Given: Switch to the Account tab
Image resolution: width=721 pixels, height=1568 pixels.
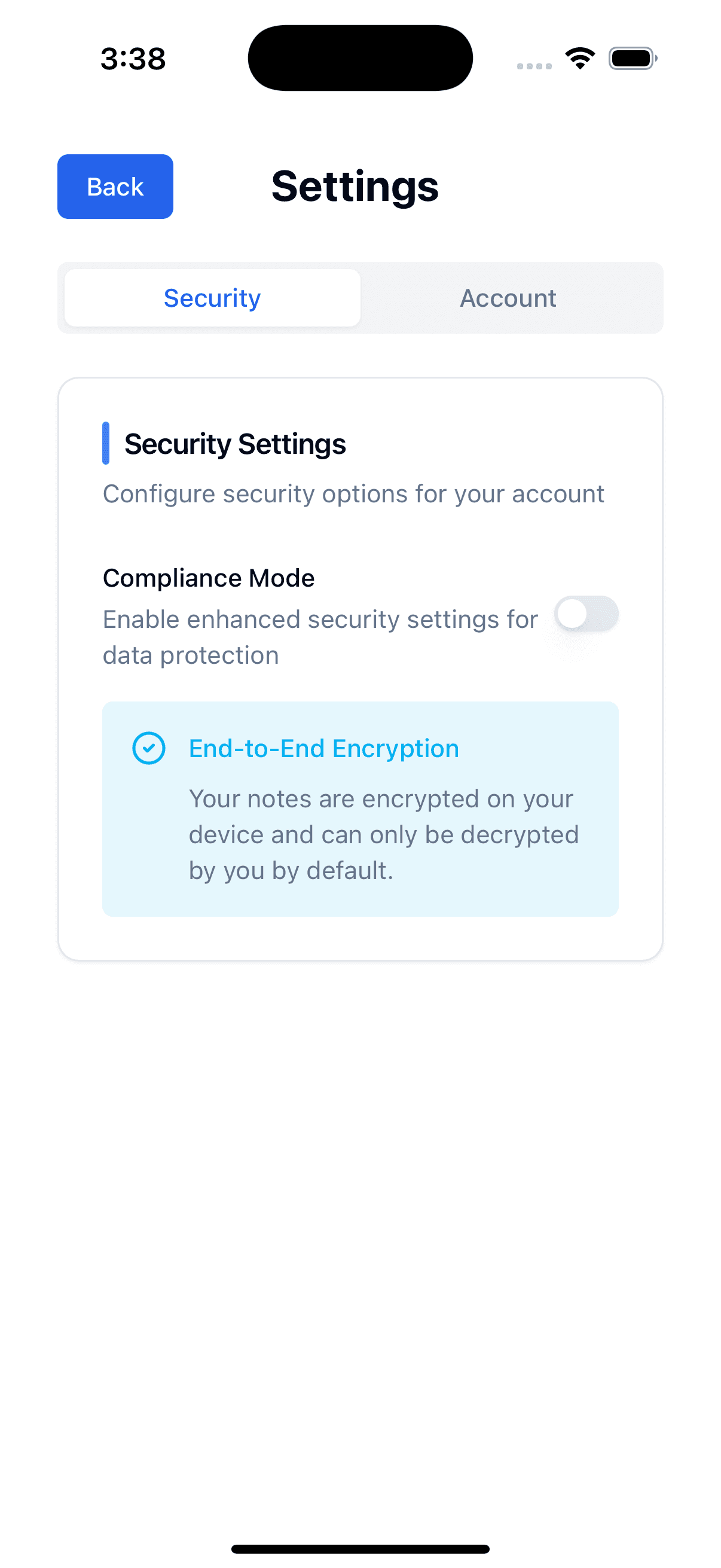Looking at the screenshot, I should (x=508, y=298).
